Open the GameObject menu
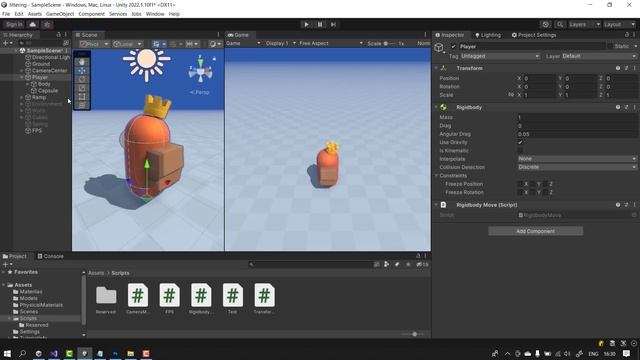The height and width of the screenshot is (360, 640). 60,14
